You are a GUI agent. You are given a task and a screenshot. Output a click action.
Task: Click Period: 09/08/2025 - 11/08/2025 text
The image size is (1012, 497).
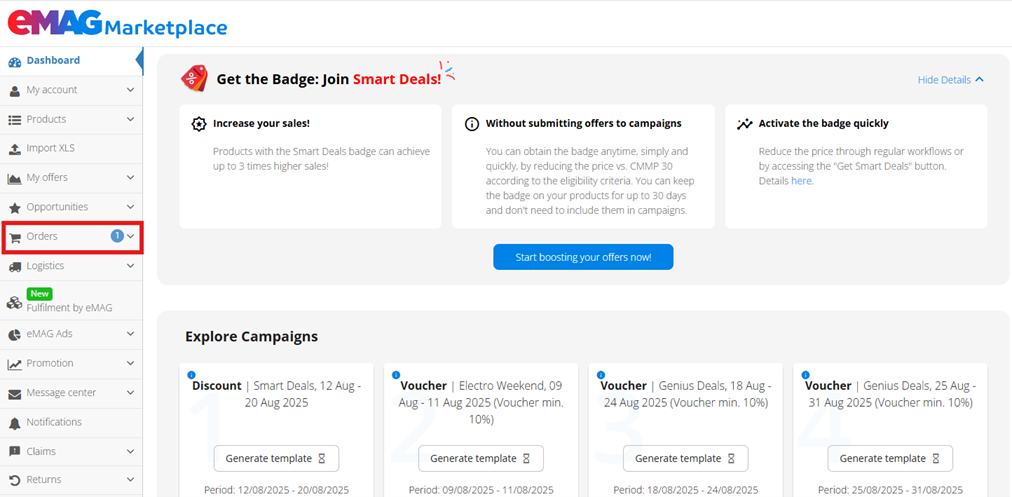(481, 490)
